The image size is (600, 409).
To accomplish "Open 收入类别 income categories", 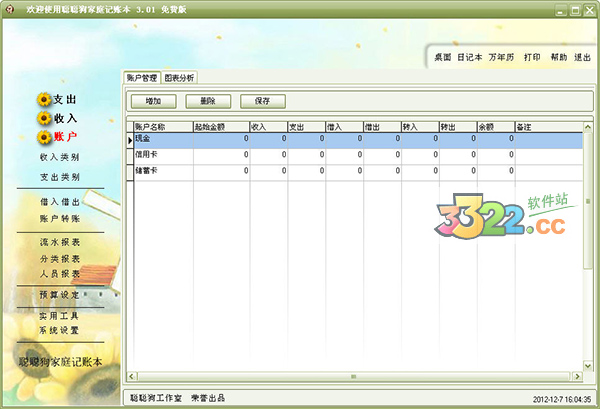I will pos(59,157).
